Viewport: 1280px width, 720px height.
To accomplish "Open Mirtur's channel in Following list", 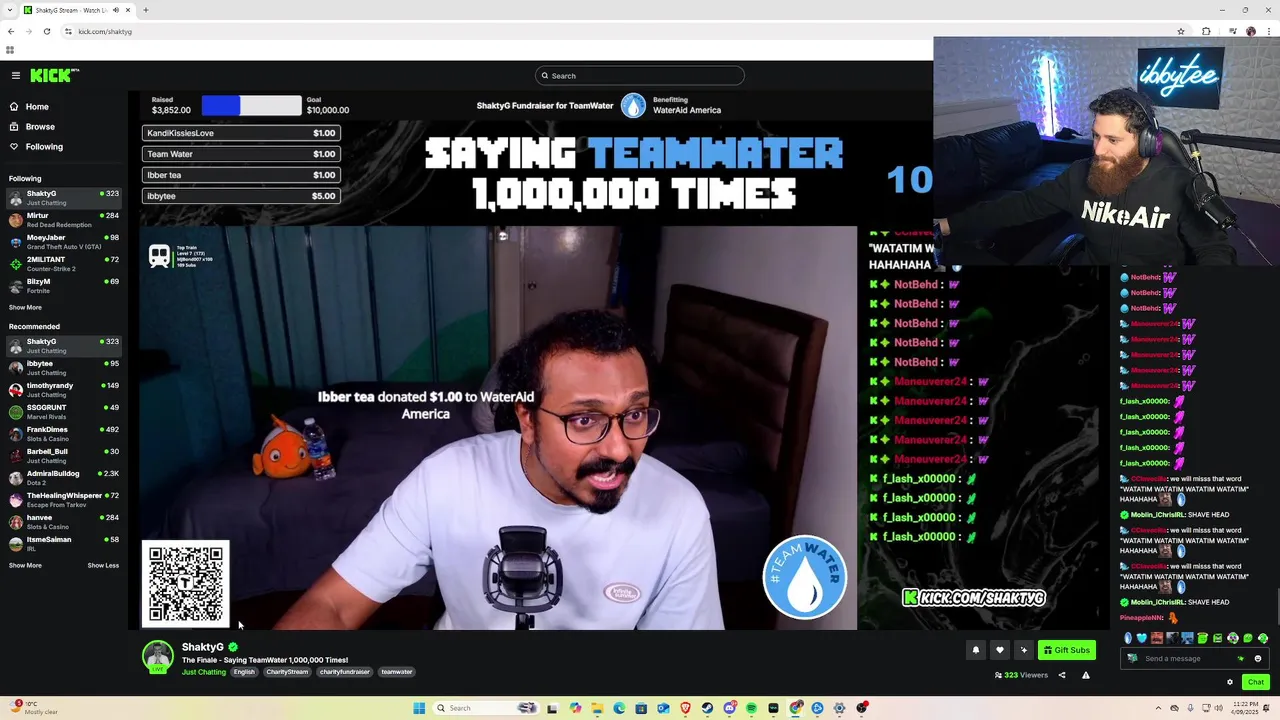I will [64, 220].
